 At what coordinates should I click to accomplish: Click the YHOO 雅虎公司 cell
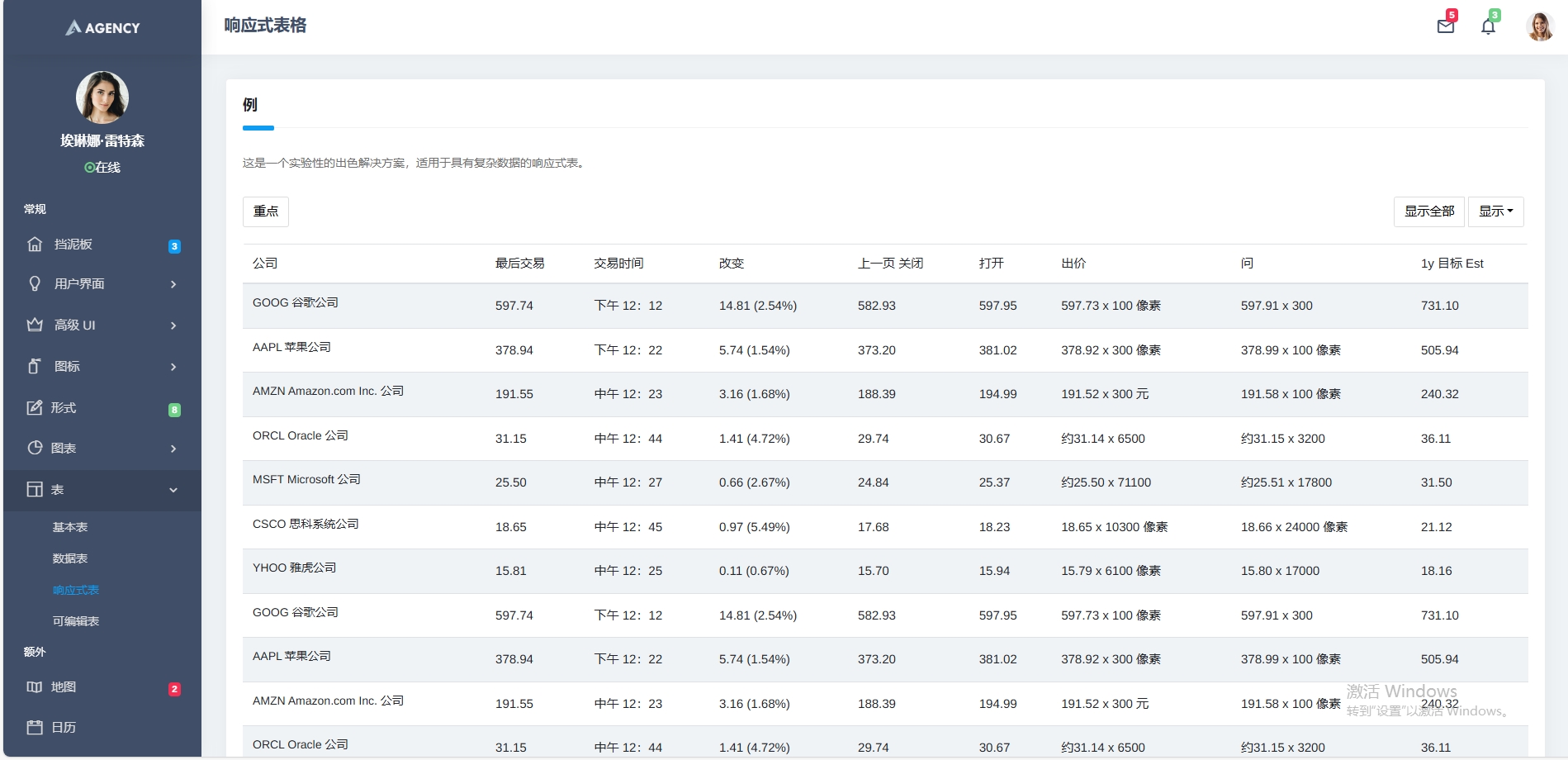(294, 568)
